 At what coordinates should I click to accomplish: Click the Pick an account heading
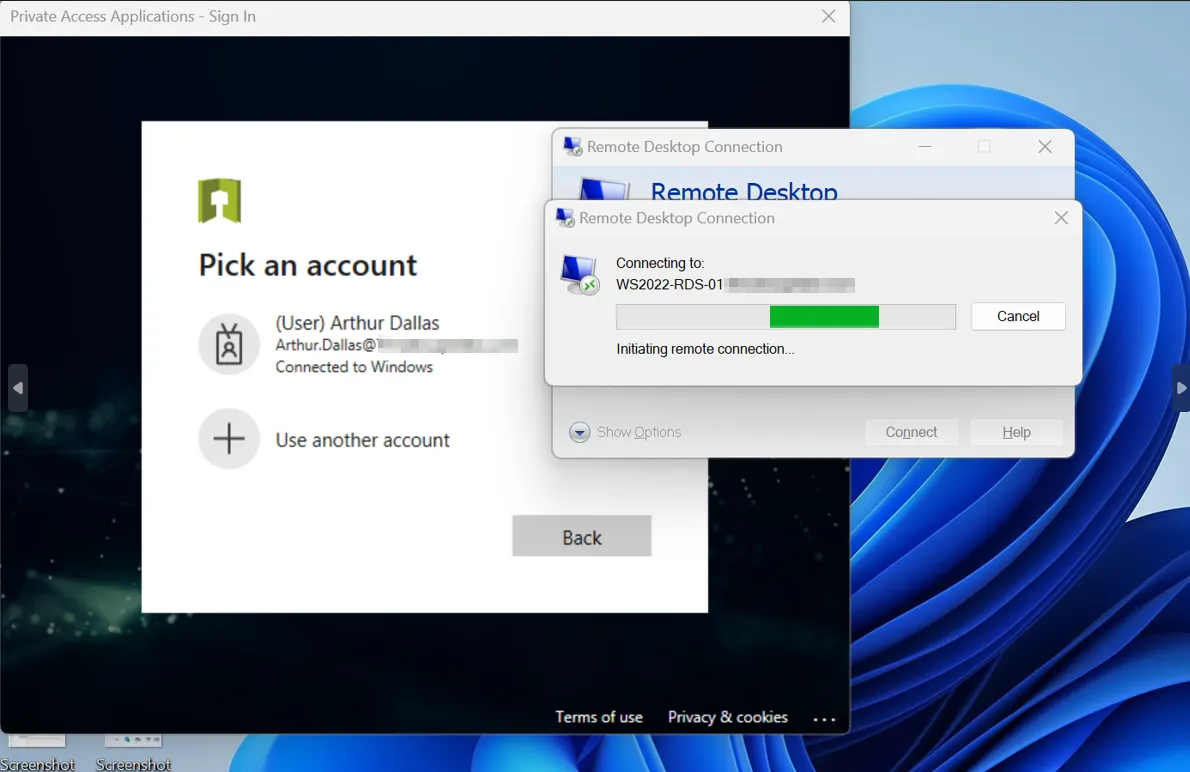[307, 265]
